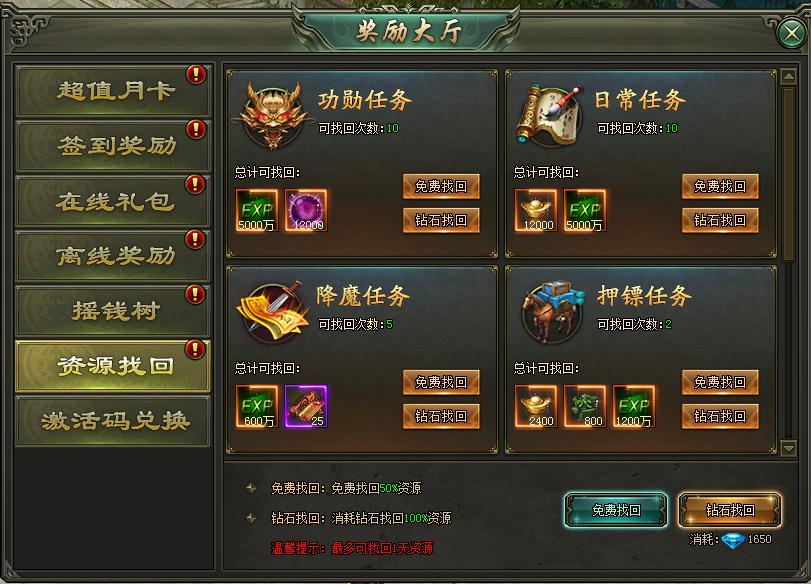Select the purple scroll reward showing 25
811x584 pixels.
coord(306,406)
